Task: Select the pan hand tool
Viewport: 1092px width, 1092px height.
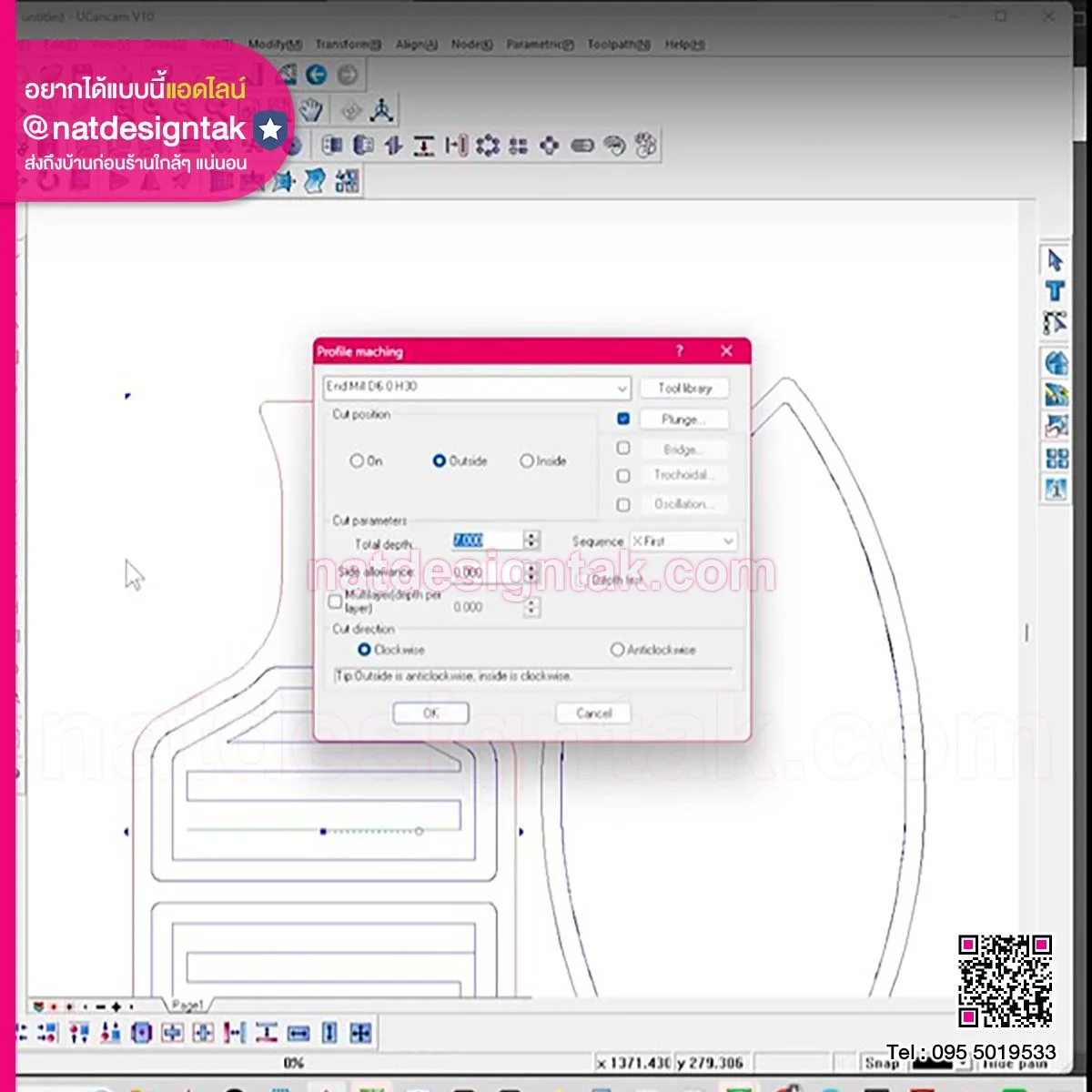Action: [x=311, y=110]
